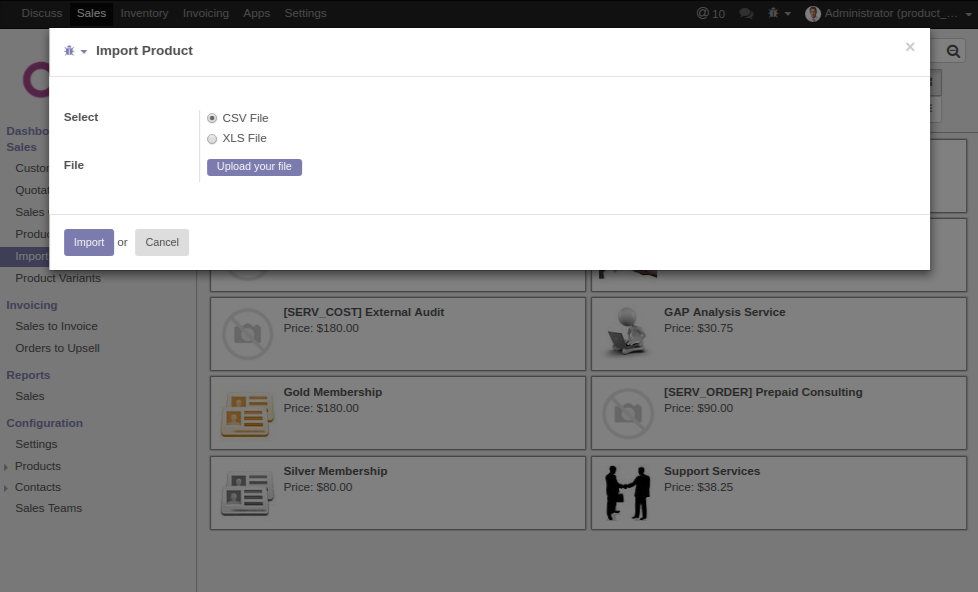Expand the Contacts configuration menu
Viewport: 978px width, 592px height.
pos(38,487)
